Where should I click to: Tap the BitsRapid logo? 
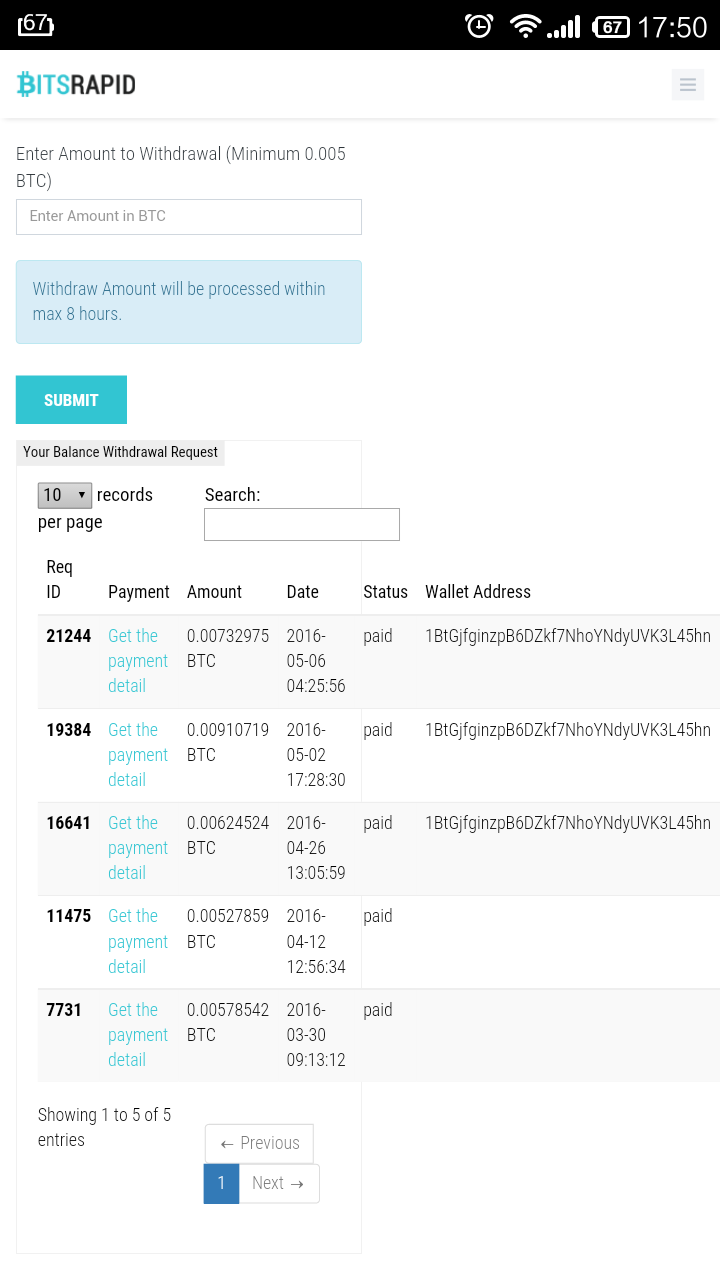(76, 85)
